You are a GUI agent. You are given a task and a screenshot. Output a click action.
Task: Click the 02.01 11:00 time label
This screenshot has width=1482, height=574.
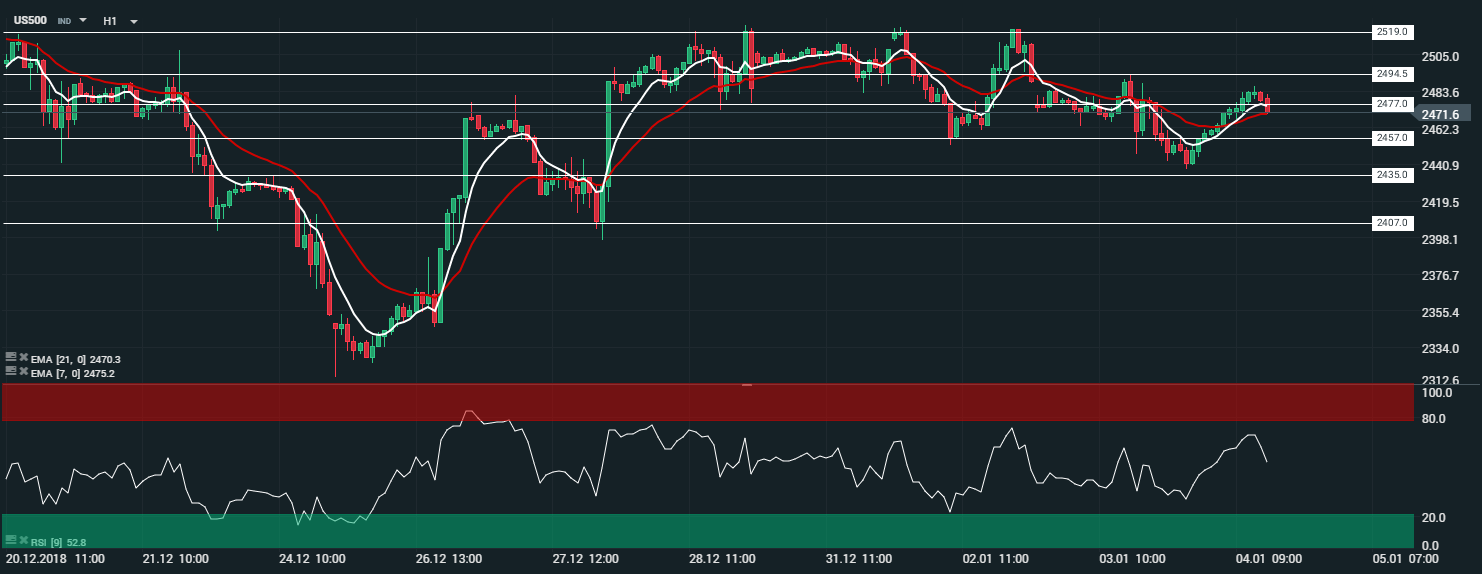coord(997,559)
